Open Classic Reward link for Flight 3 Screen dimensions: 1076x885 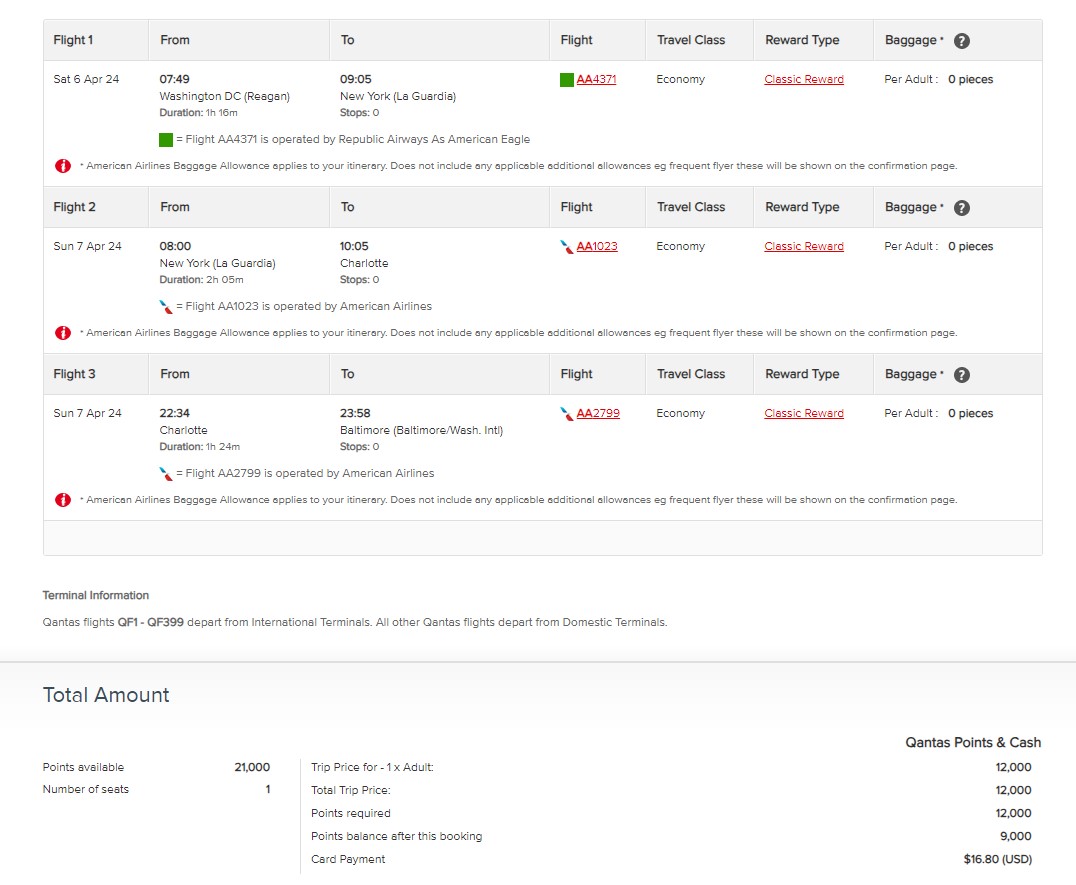coord(804,413)
